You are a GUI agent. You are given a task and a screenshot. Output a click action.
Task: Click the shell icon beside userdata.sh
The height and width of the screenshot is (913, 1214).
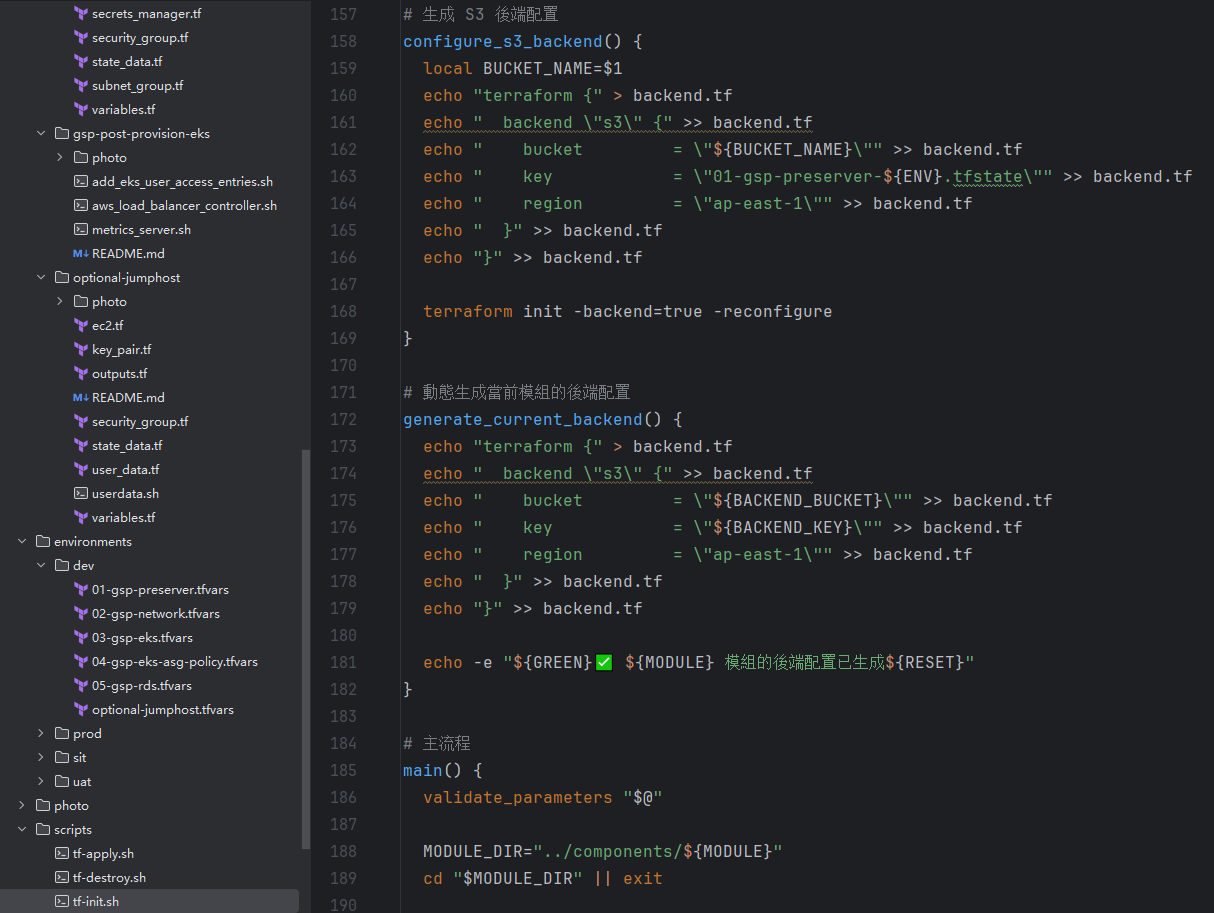[x=81, y=494]
